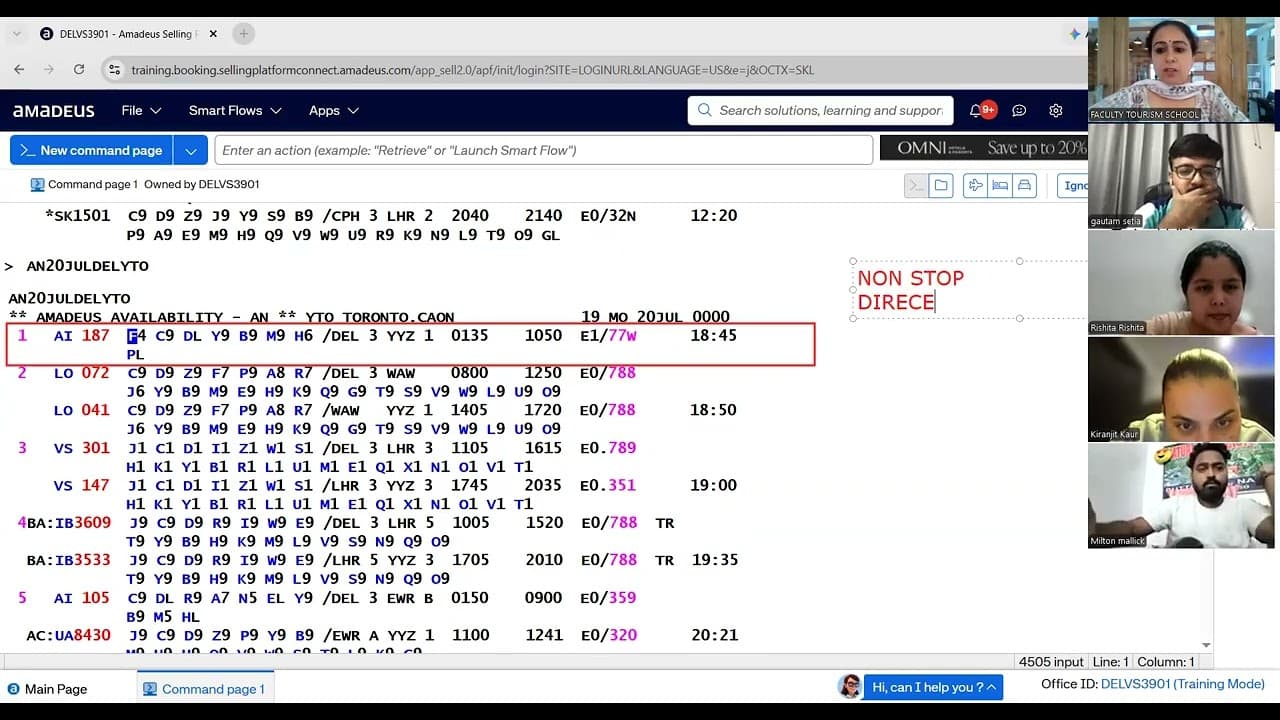Screen dimensions: 1280x720
Task: Reload the Amadeus page
Action: click(79, 70)
